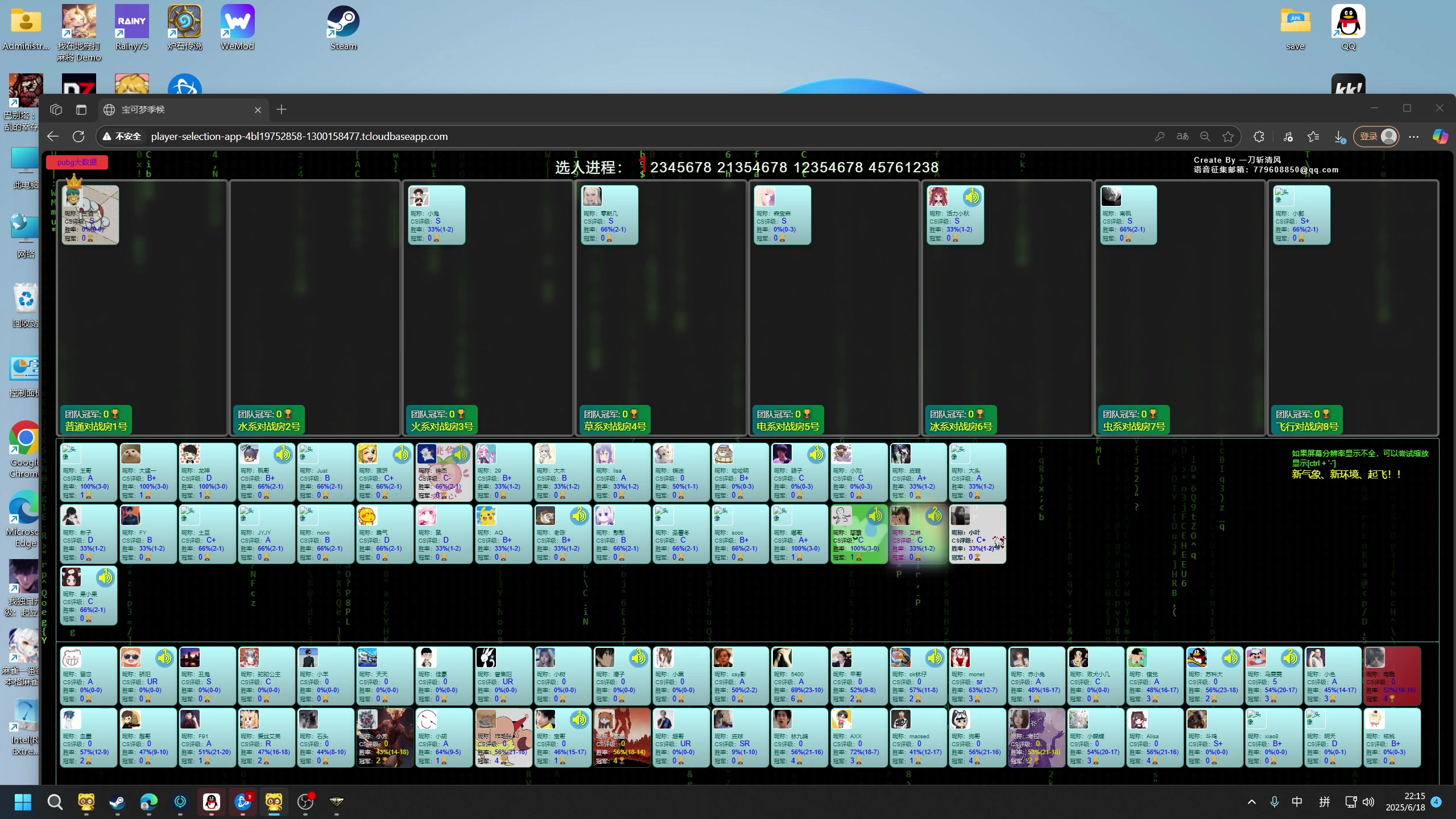Viewport: 1456px width, 819px height.
Task: Click the 选人进程 progress heading
Action: 589,167
